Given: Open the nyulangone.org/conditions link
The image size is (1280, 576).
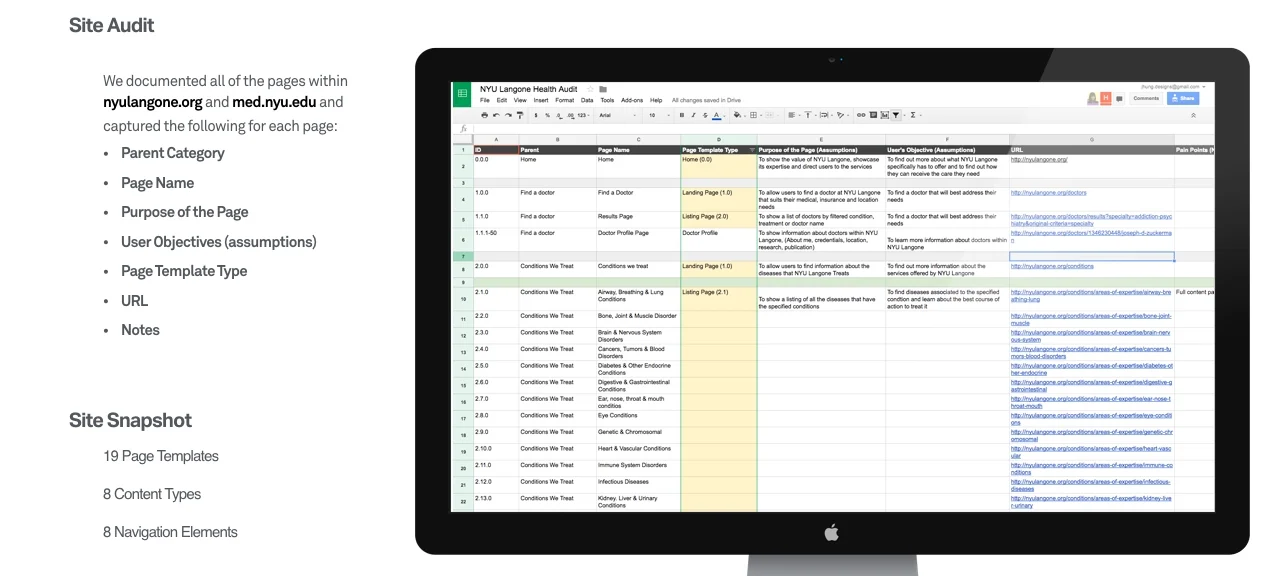Looking at the screenshot, I should click(x=1052, y=267).
